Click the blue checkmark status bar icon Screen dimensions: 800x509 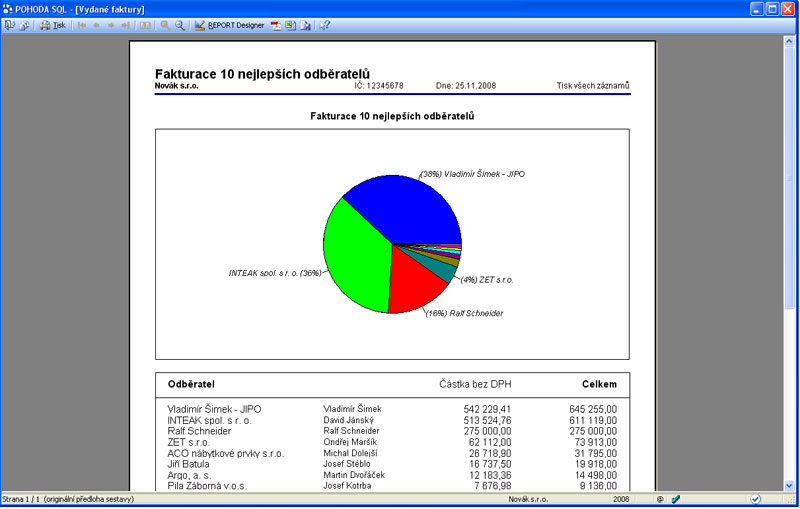pyautogui.click(x=676, y=499)
